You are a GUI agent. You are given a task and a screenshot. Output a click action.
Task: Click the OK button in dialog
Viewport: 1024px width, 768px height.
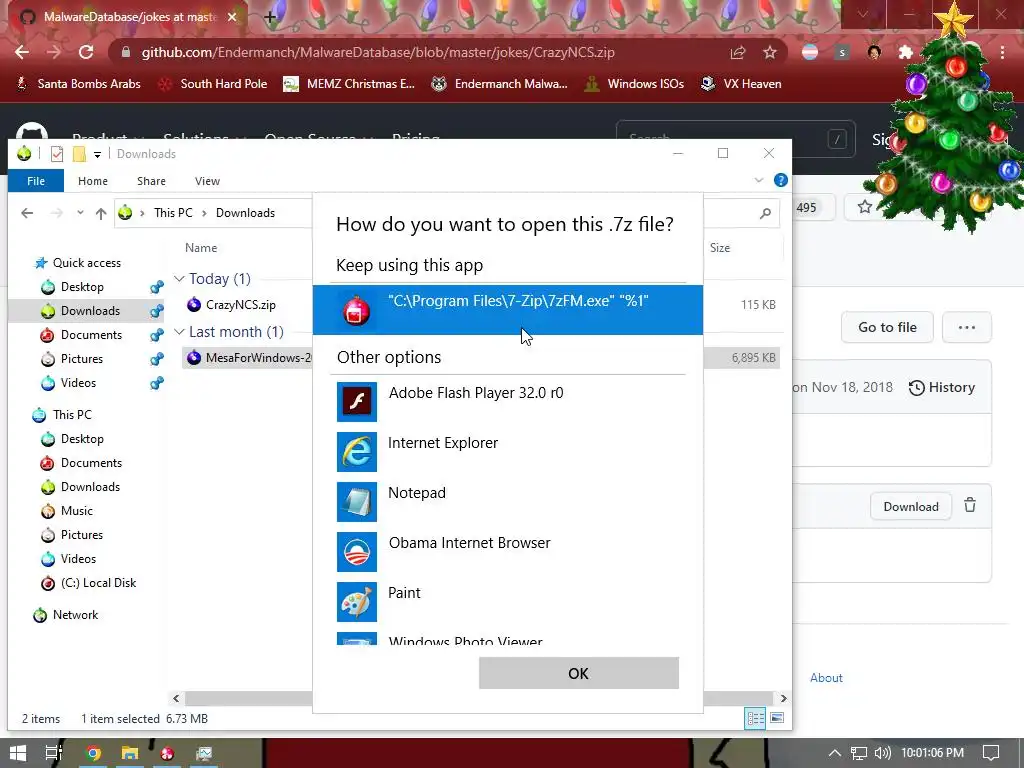pyautogui.click(x=579, y=673)
